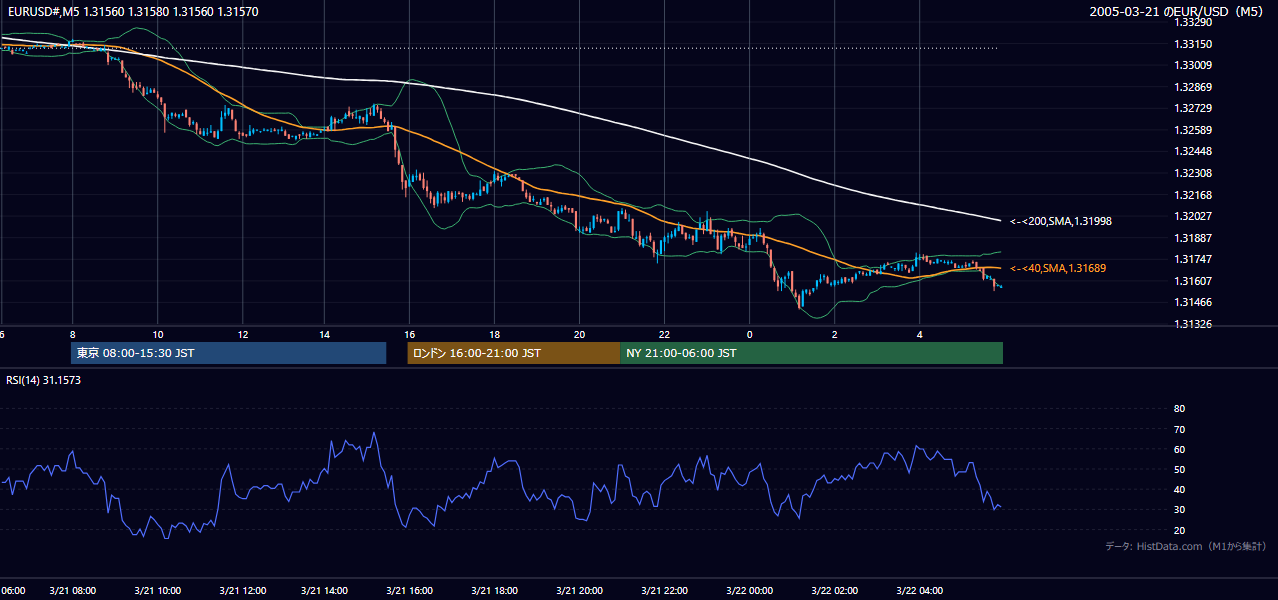The image size is (1278, 600).
Task: Click hour label 18 under price chart
Action: click(494, 334)
